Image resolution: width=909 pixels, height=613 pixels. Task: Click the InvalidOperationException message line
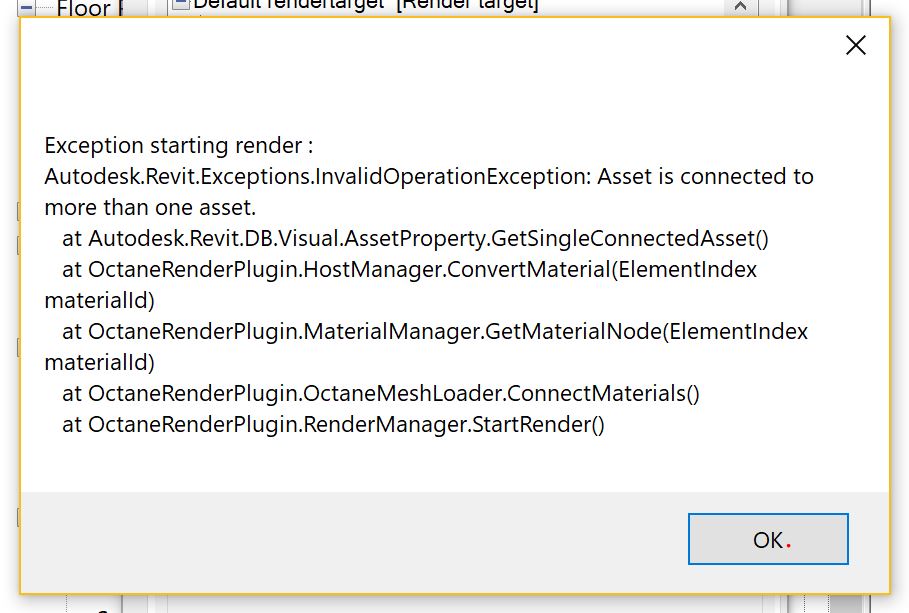(x=429, y=176)
